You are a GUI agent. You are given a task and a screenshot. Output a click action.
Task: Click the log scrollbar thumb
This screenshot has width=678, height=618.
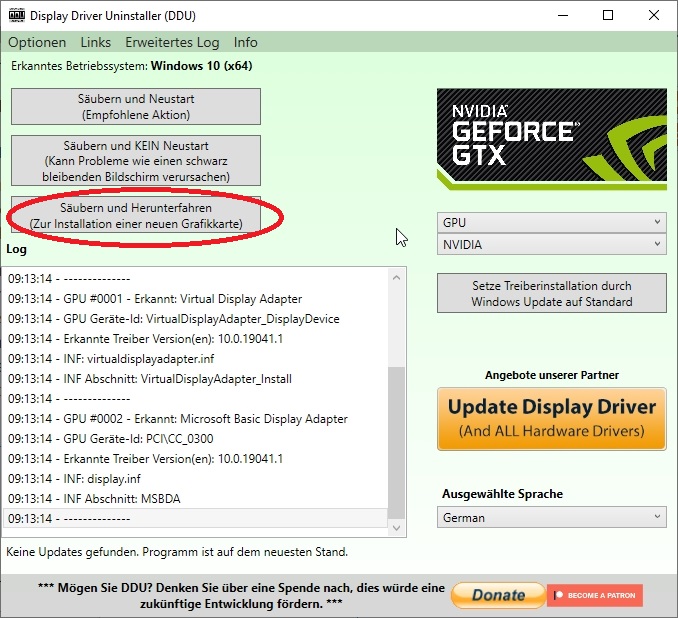(x=397, y=442)
